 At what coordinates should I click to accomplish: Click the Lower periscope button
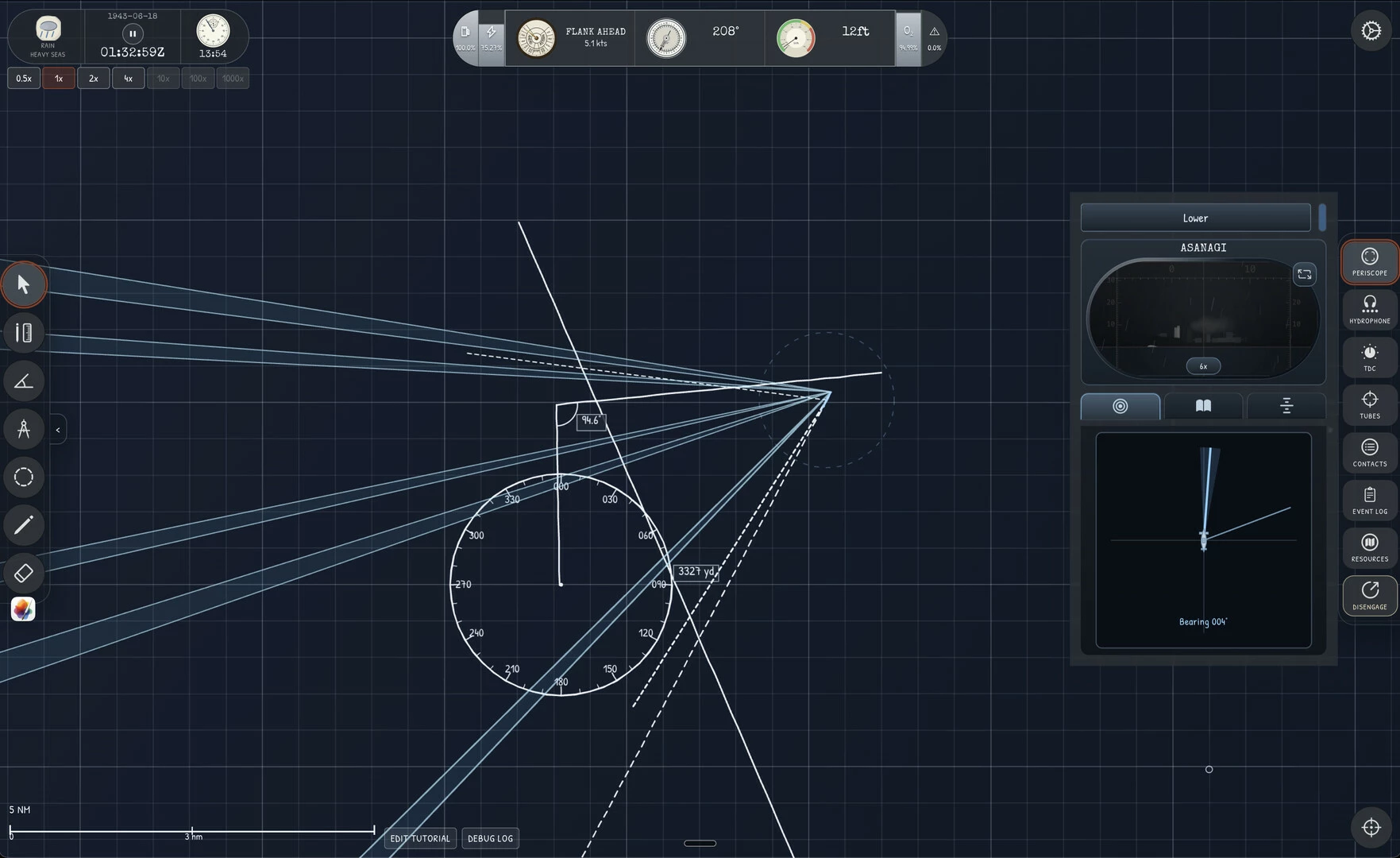tap(1195, 218)
